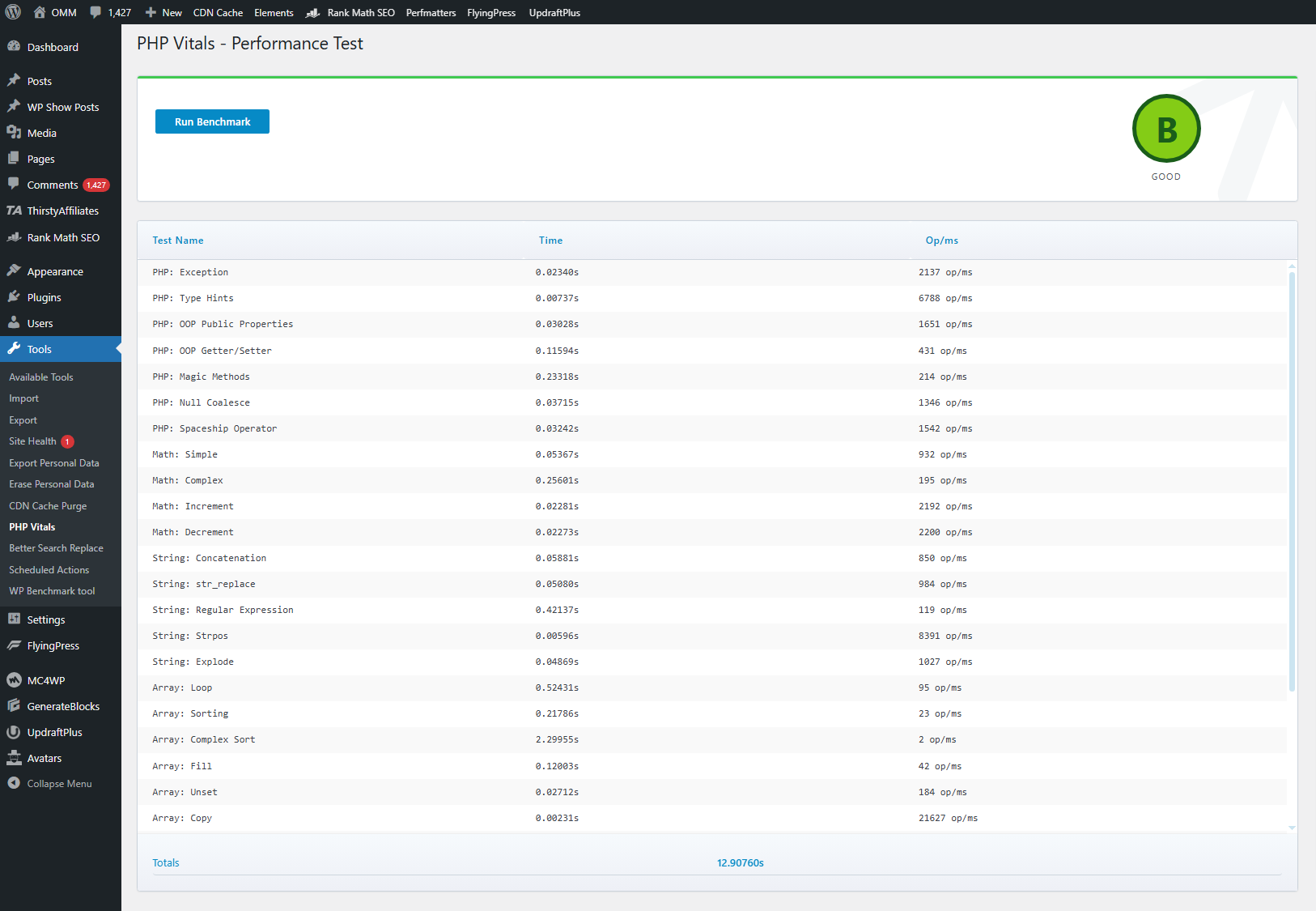This screenshot has height=911, width=1316.
Task: Select the Appearance paintbrush icon
Action: click(x=15, y=270)
